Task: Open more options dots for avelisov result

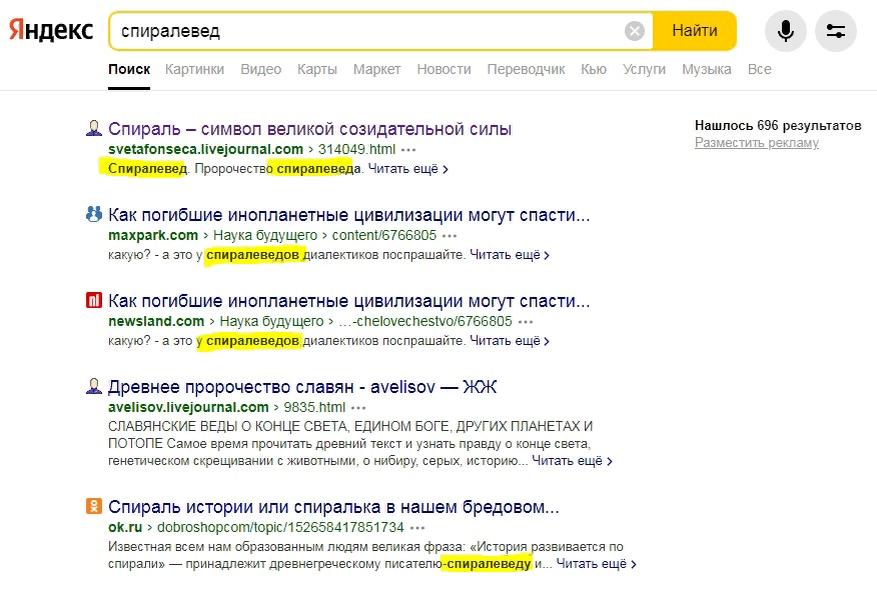Action: 359,408
